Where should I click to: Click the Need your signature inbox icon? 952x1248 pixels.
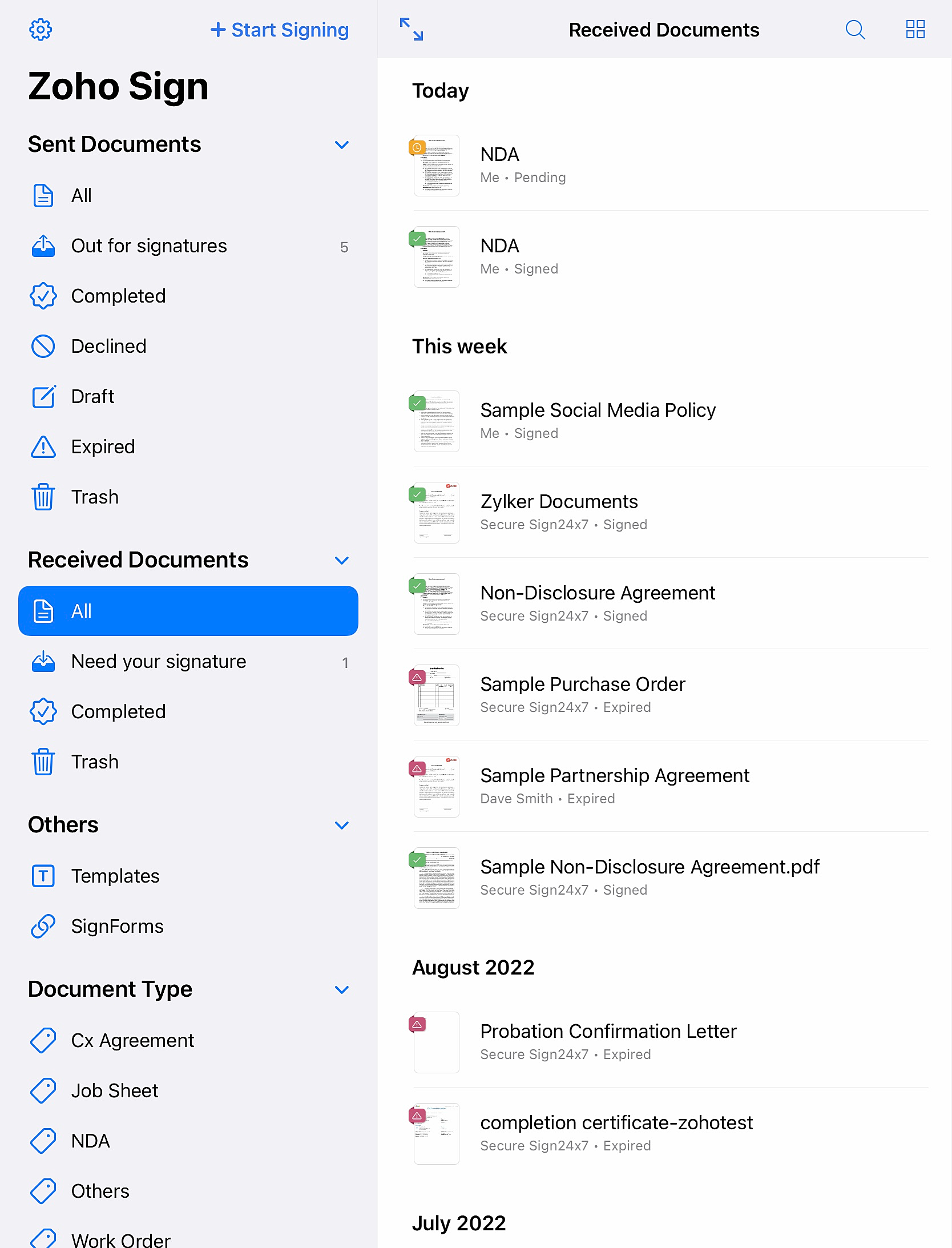point(43,662)
